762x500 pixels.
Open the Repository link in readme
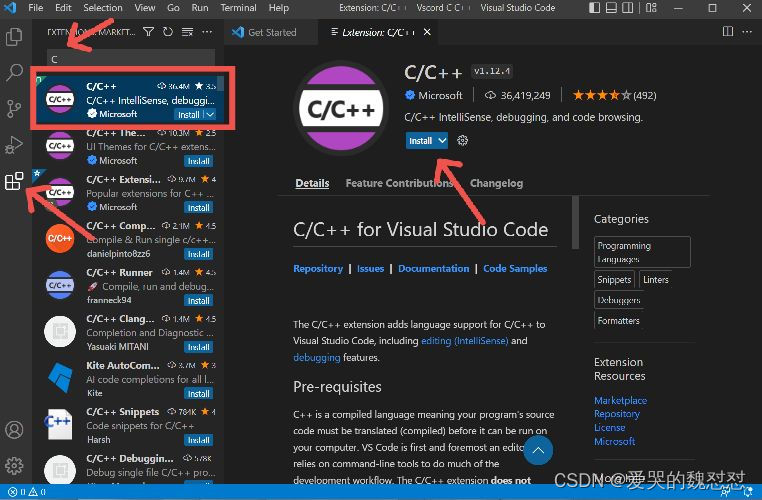(x=318, y=269)
